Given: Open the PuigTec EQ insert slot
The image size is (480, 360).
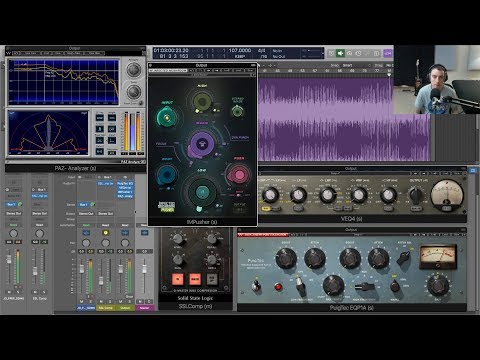Looking at the screenshot, I should click(x=125, y=184).
